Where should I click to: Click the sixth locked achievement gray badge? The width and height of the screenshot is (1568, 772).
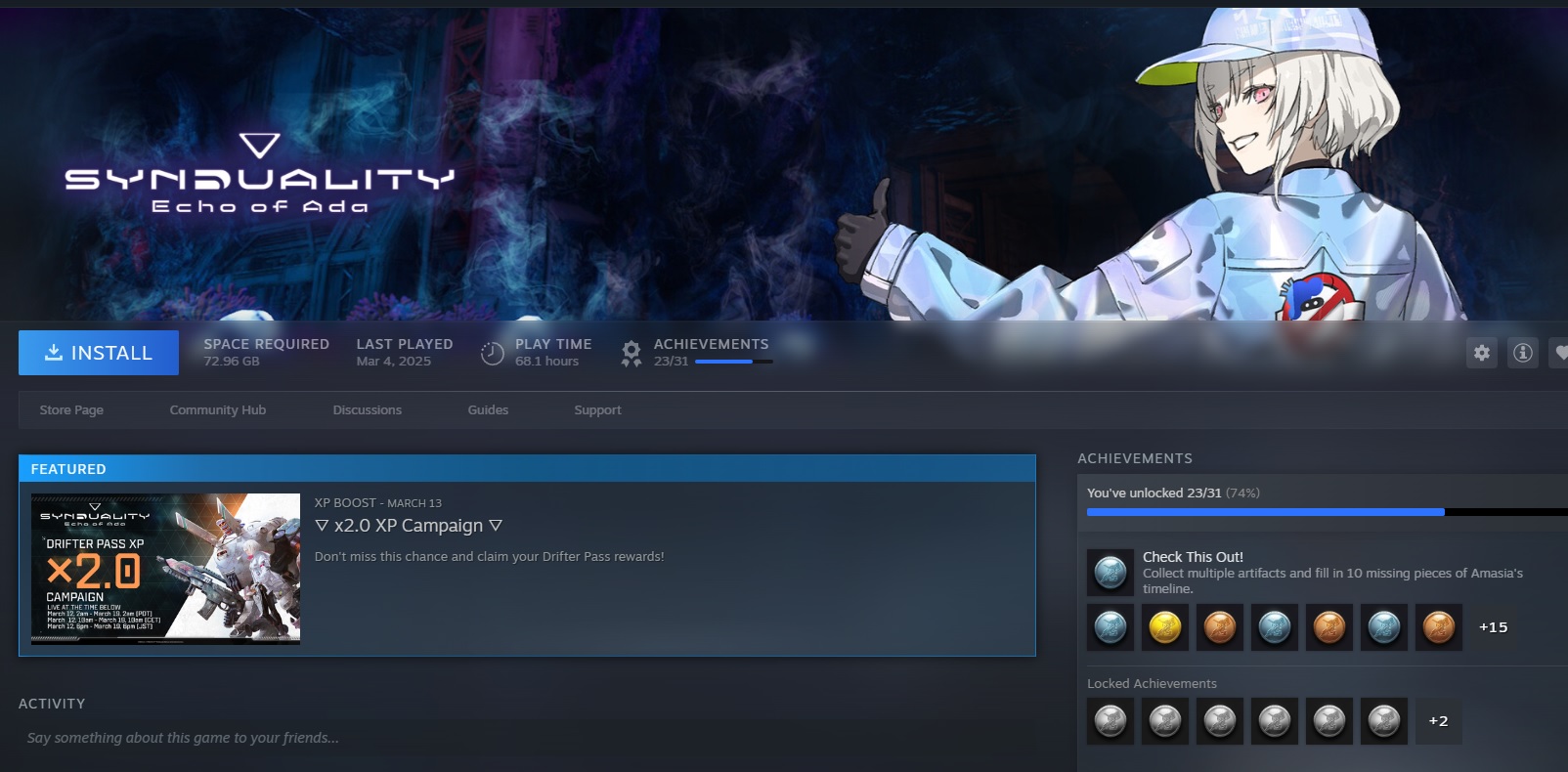(1384, 721)
